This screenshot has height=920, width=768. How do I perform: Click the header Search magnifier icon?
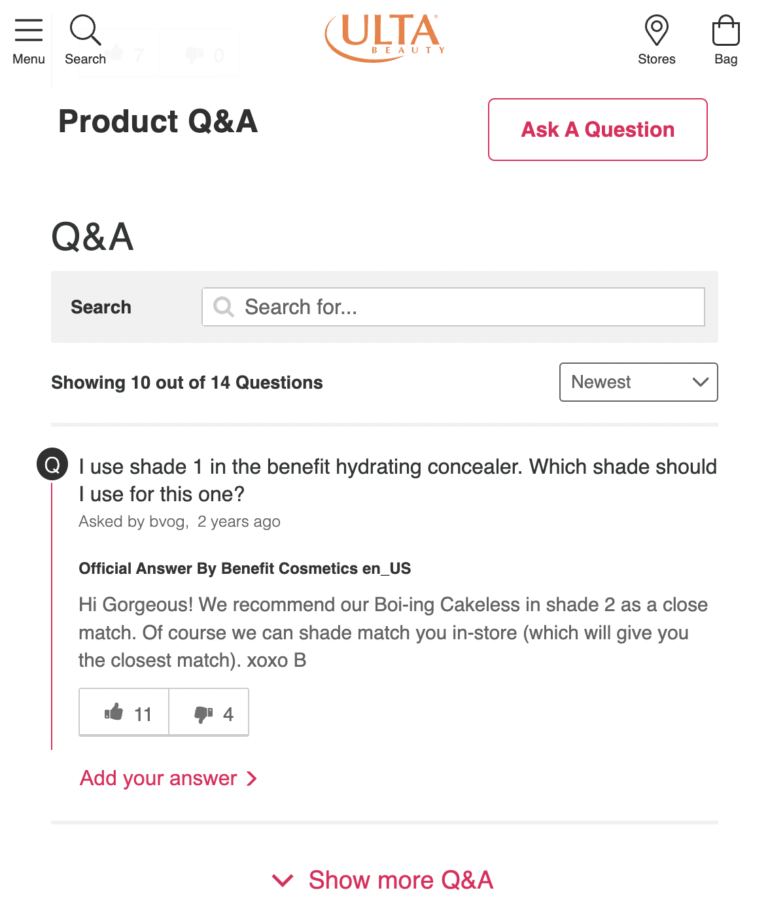85,30
